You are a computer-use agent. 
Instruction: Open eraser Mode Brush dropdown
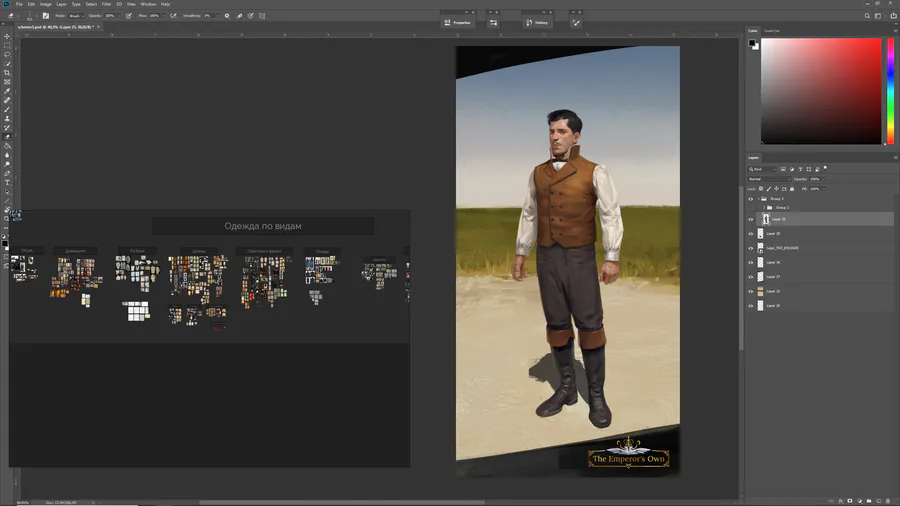[x=75, y=16]
